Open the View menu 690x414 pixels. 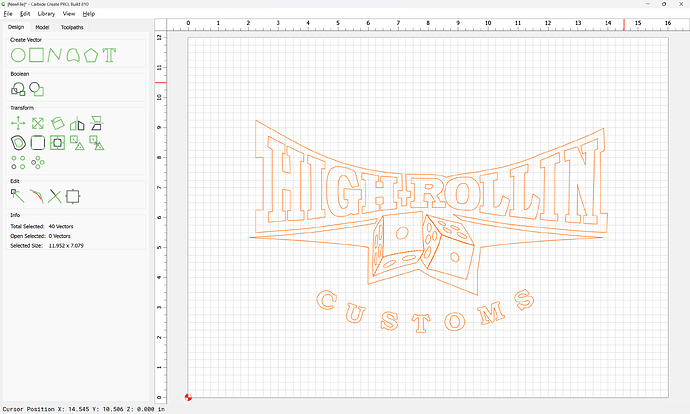point(69,14)
